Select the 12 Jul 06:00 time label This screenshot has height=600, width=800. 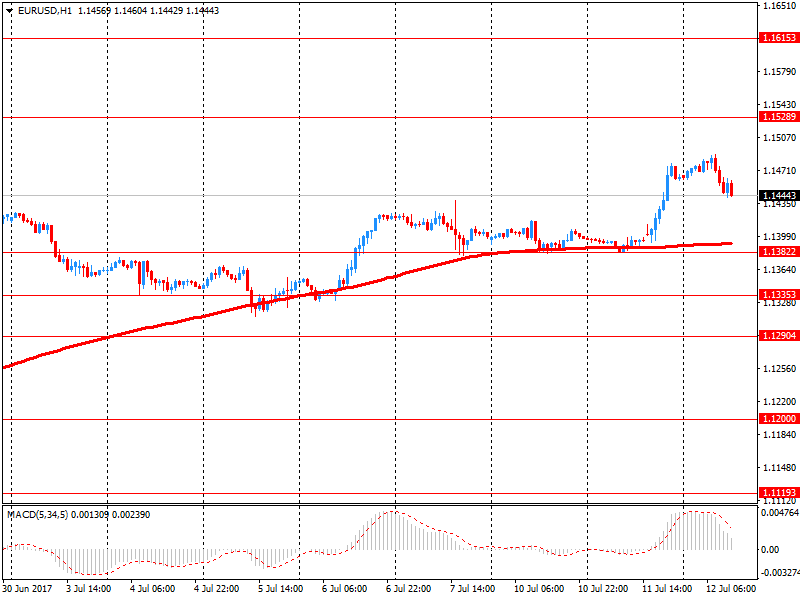tap(731, 588)
